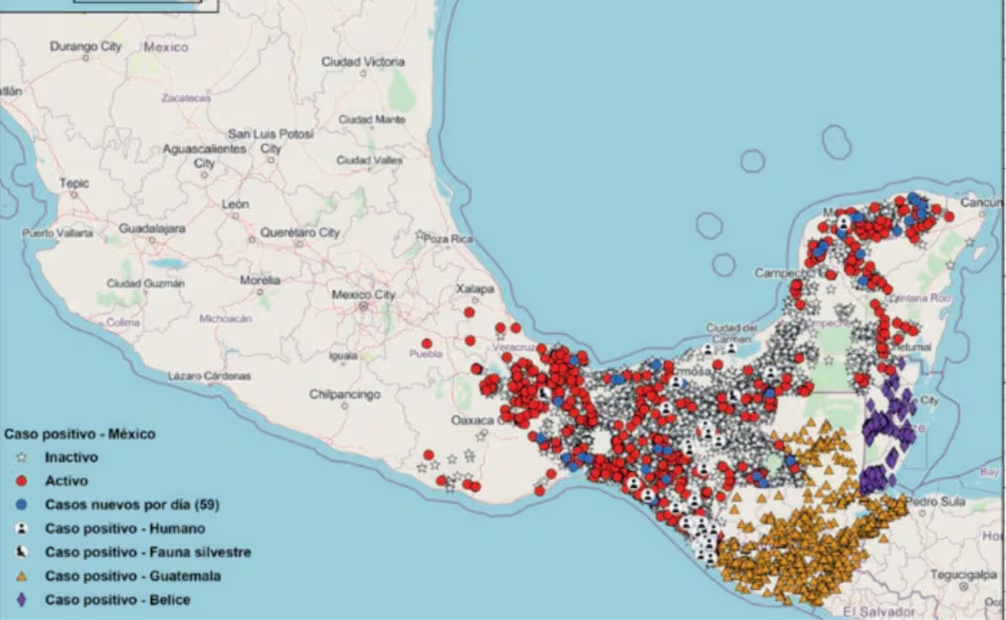Click the star marker beside Poza Rica
Screen dimensions: 1006x620
[420, 234]
